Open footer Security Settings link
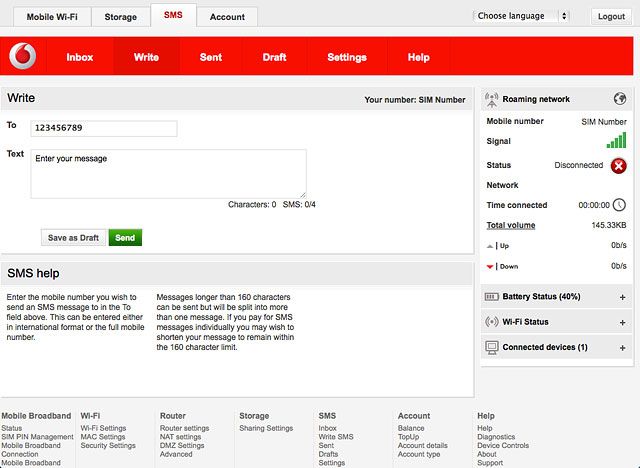Image resolution: width=640 pixels, height=468 pixels. (x=108, y=446)
